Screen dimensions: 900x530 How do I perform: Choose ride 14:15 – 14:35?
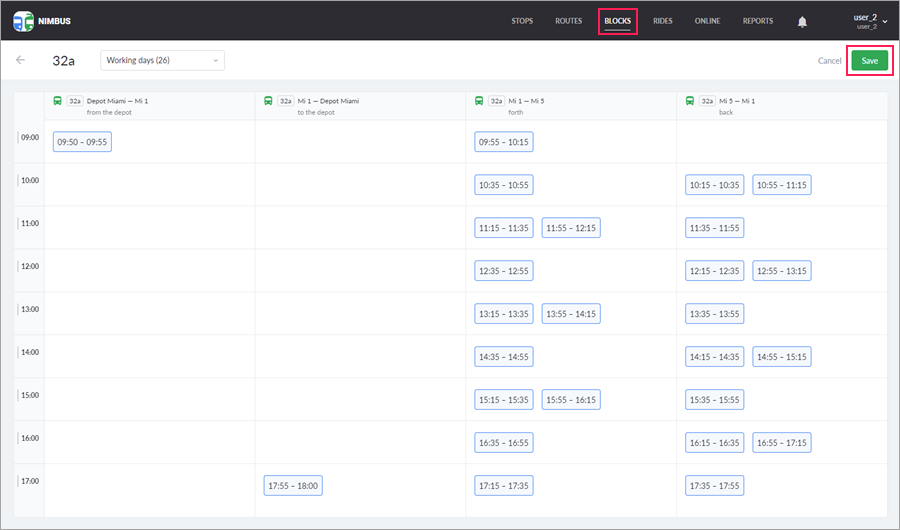[x=715, y=357]
